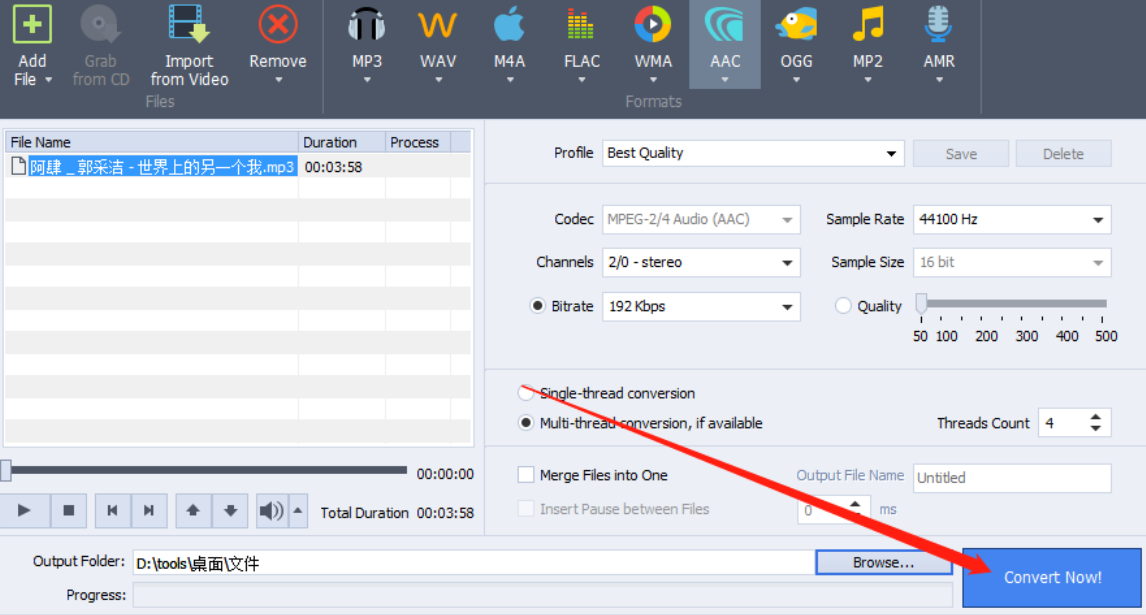
Task: Open the Bitrate dropdown
Action: coord(787,307)
